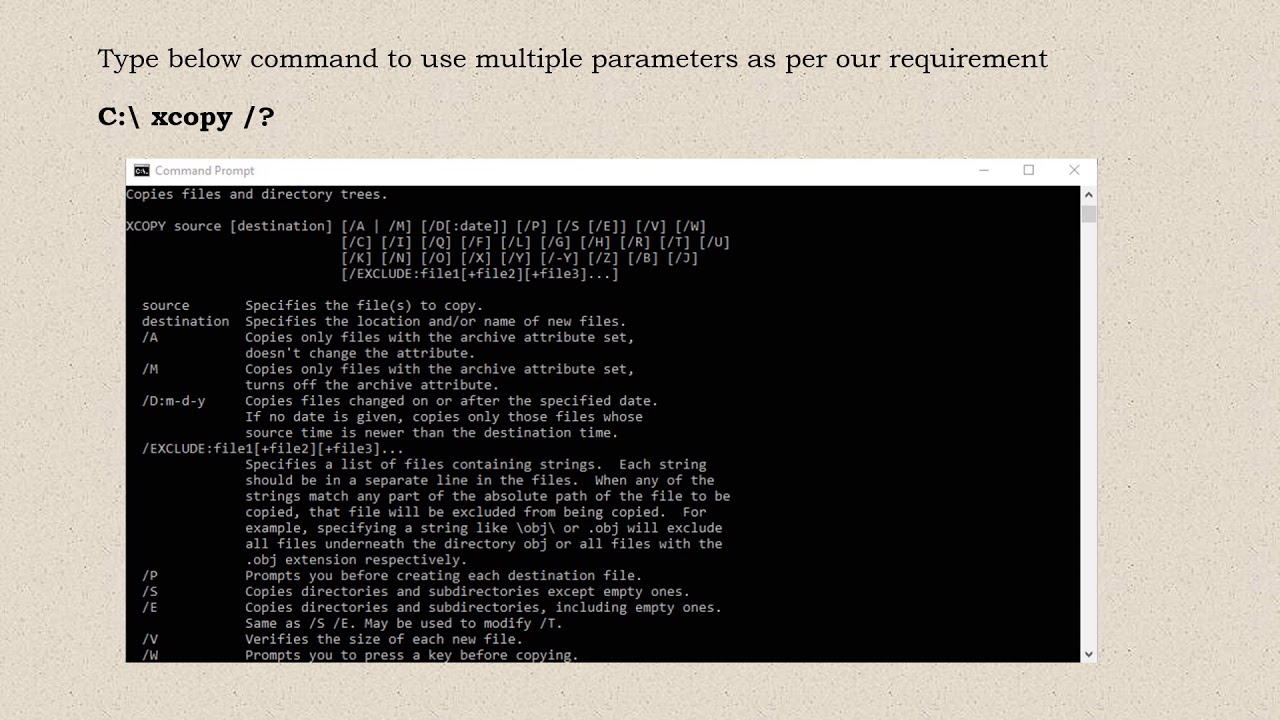This screenshot has height=720, width=1280.
Task: Click 'Prompts you before creating each destination file.'
Action: click(444, 576)
